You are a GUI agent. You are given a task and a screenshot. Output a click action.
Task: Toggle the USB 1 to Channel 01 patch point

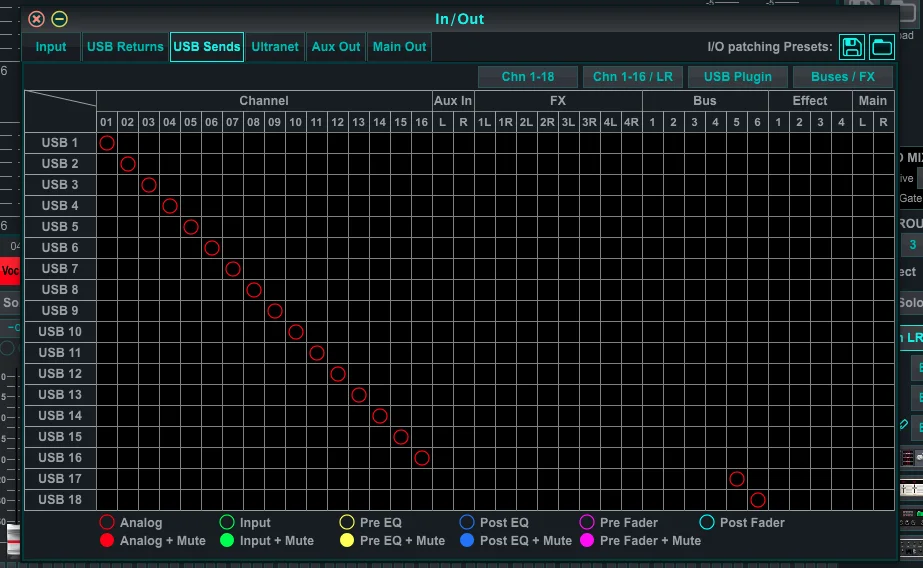(107, 143)
